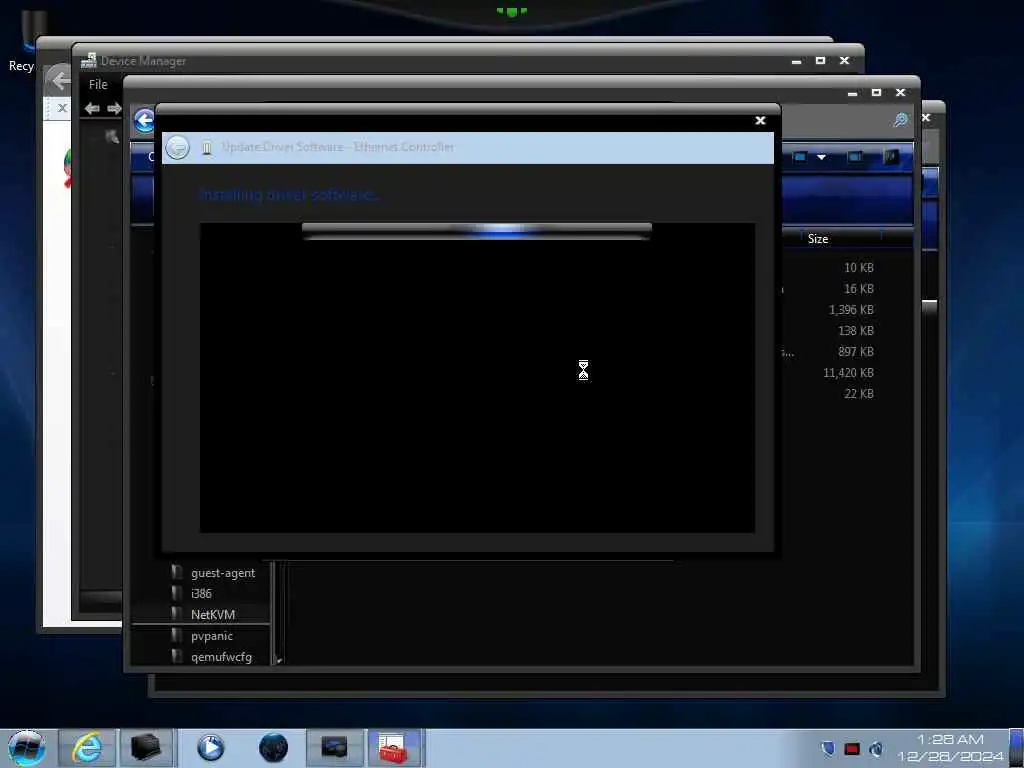This screenshot has width=1024, height=768.
Task: Click the red flag tray icon
Action: pos(852,748)
